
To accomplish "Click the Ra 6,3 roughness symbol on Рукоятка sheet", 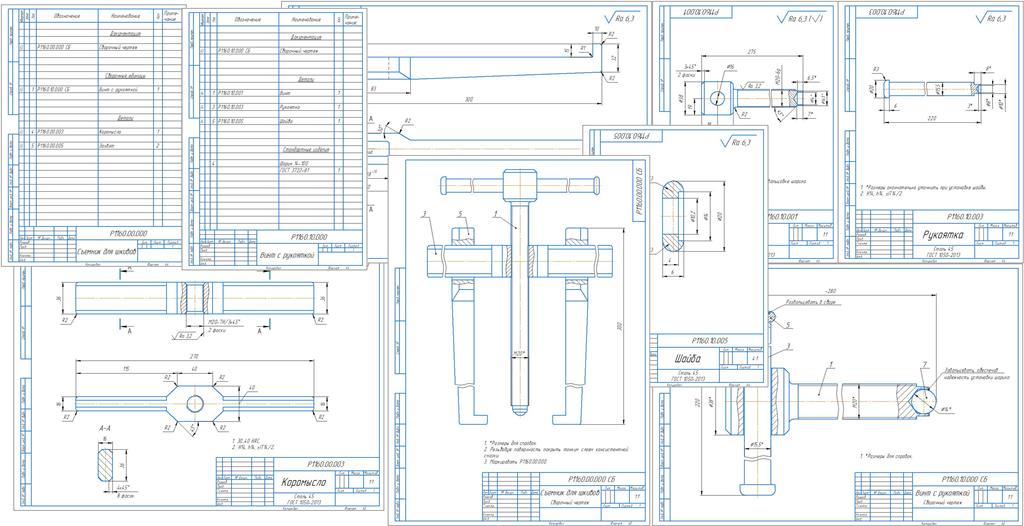I will click(991, 18).
